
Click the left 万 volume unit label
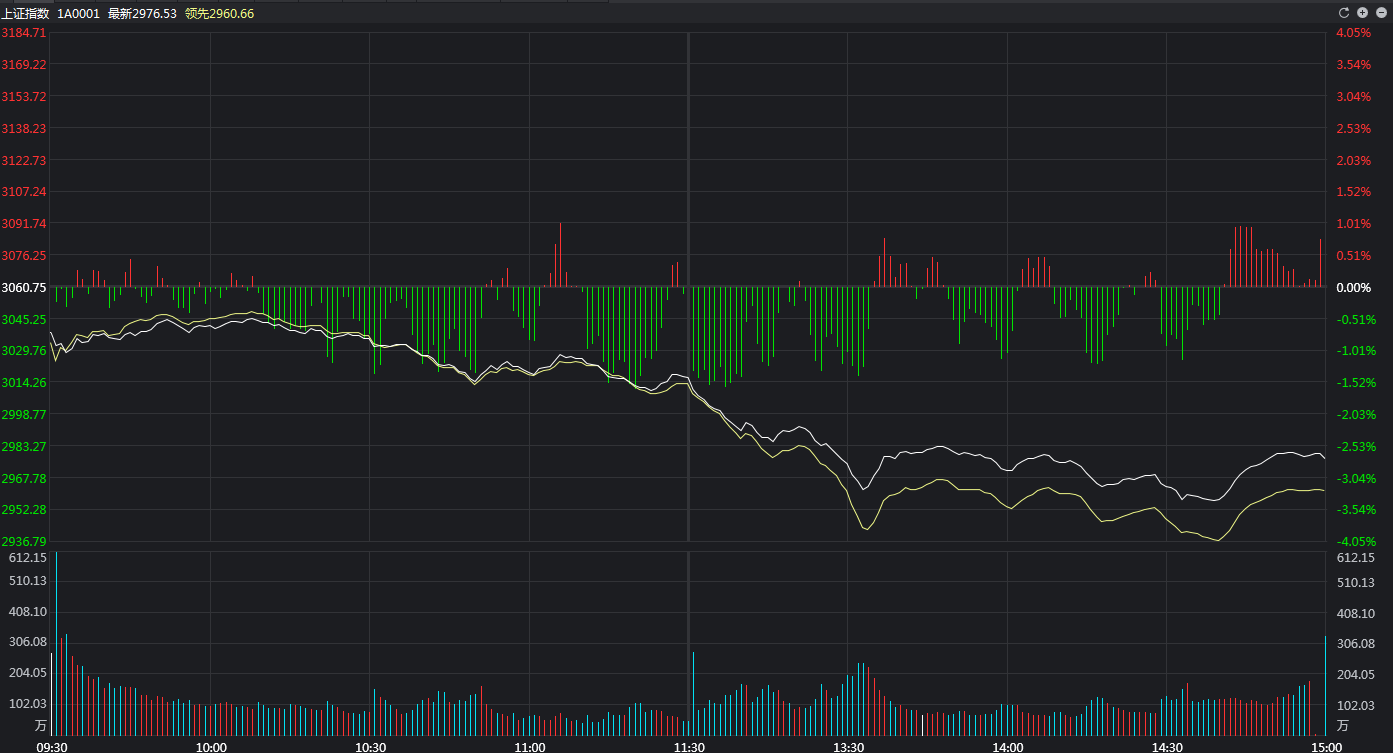[40, 725]
